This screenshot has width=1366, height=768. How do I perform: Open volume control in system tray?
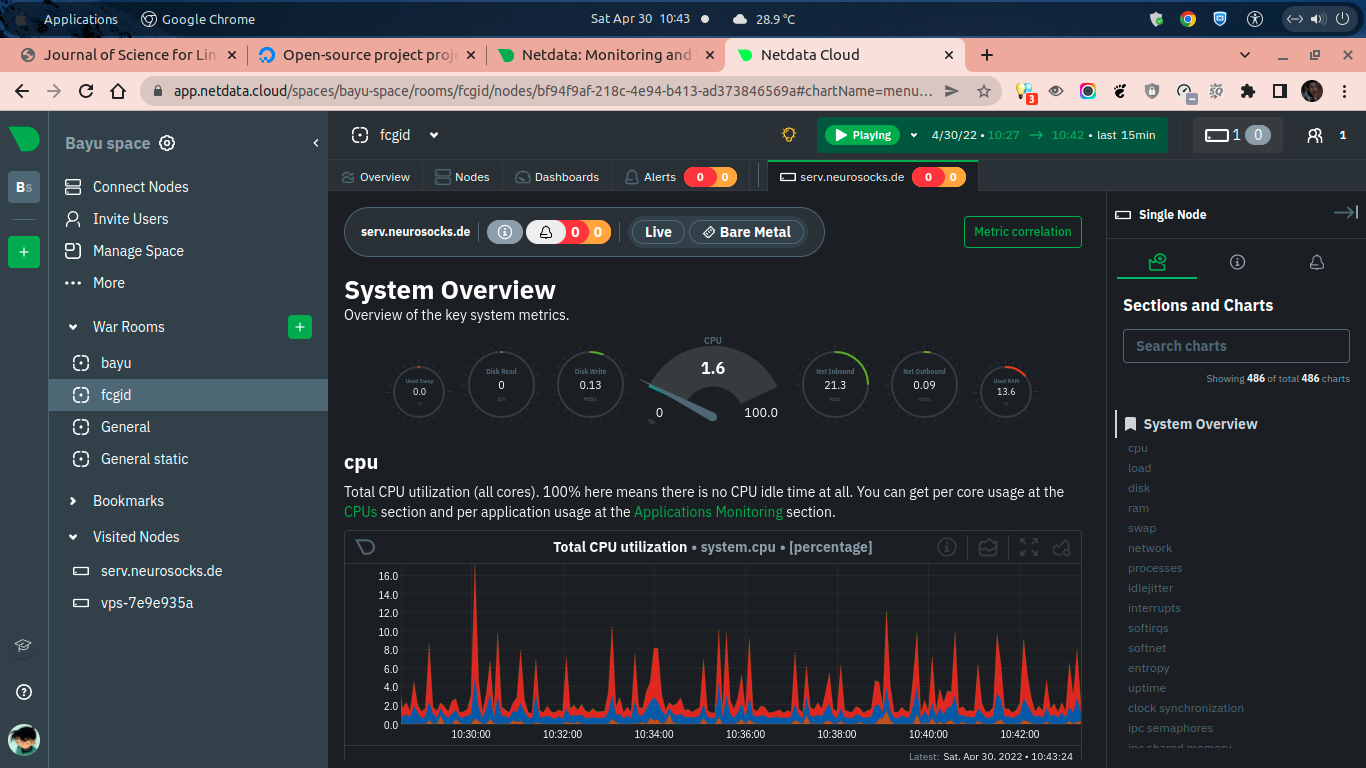click(x=1317, y=19)
